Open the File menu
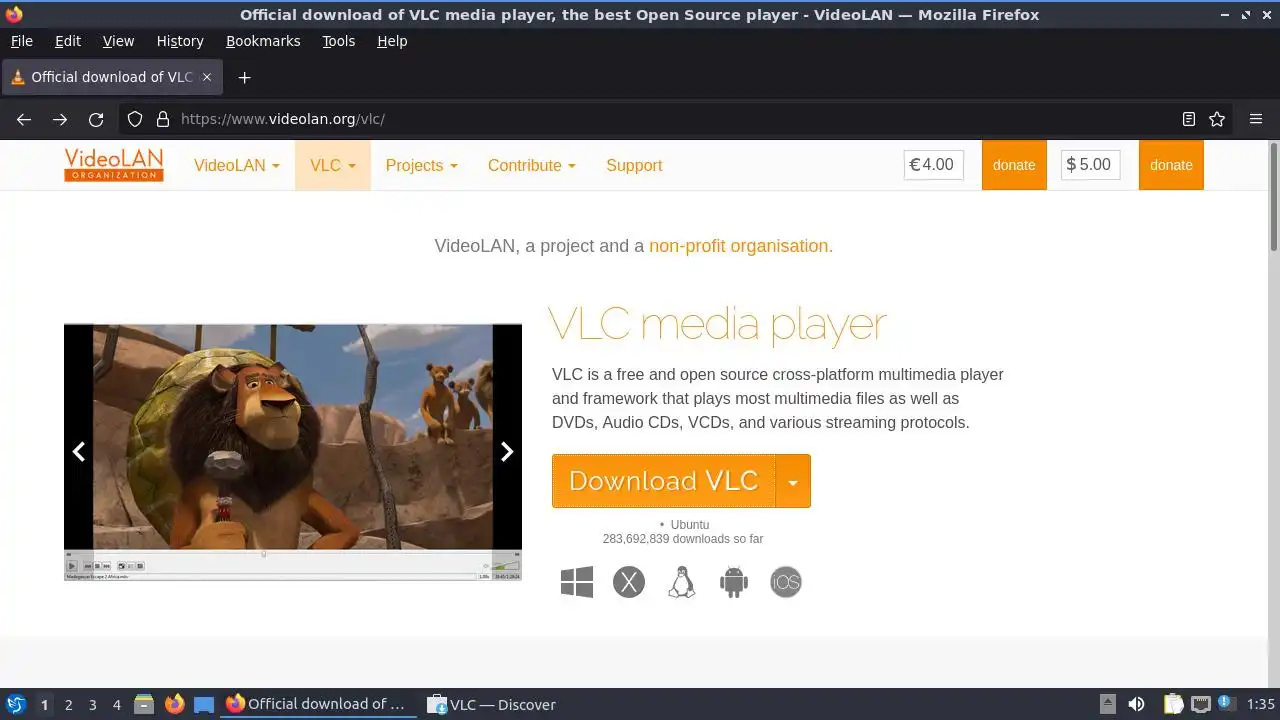The height and width of the screenshot is (720, 1280). [21, 41]
